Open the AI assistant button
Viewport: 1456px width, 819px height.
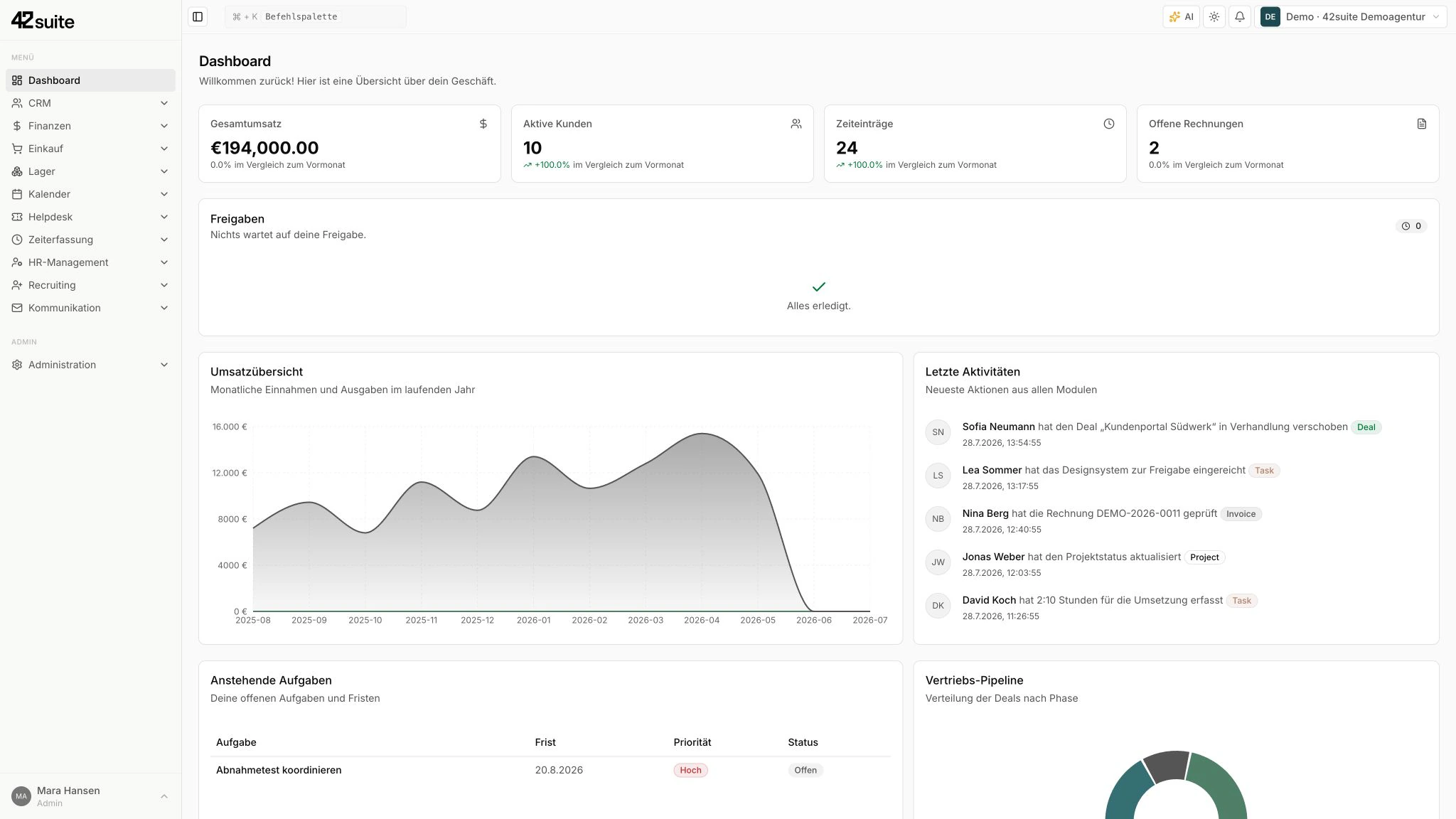click(x=1182, y=16)
